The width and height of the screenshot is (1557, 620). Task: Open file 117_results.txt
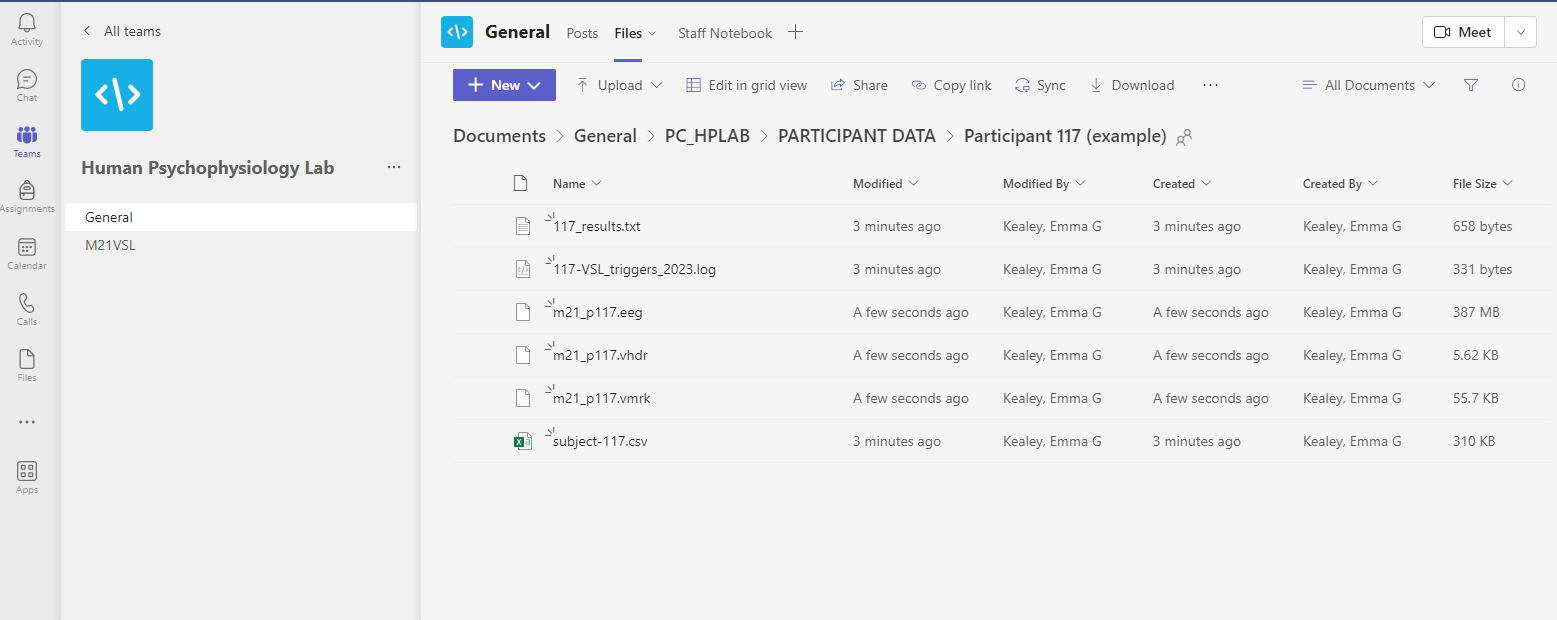pos(597,226)
